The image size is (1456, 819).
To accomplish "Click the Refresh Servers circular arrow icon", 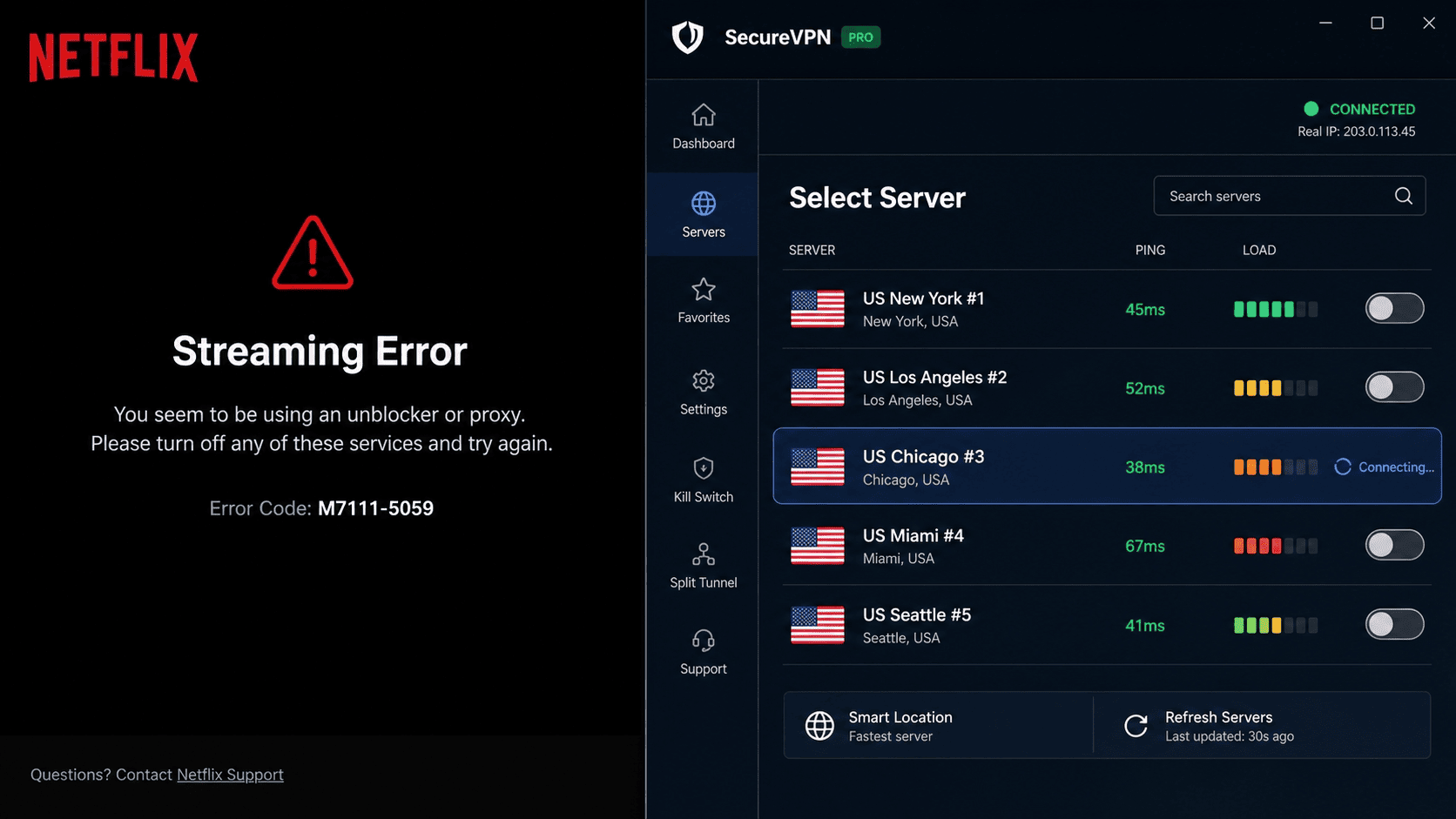I will point(1136,725).
